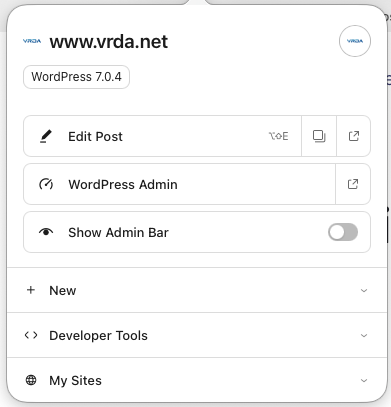Viewport: 391px width, 407px height.
Task: Click the code brackets icon for Developer Tools
Action: point(31,335)
